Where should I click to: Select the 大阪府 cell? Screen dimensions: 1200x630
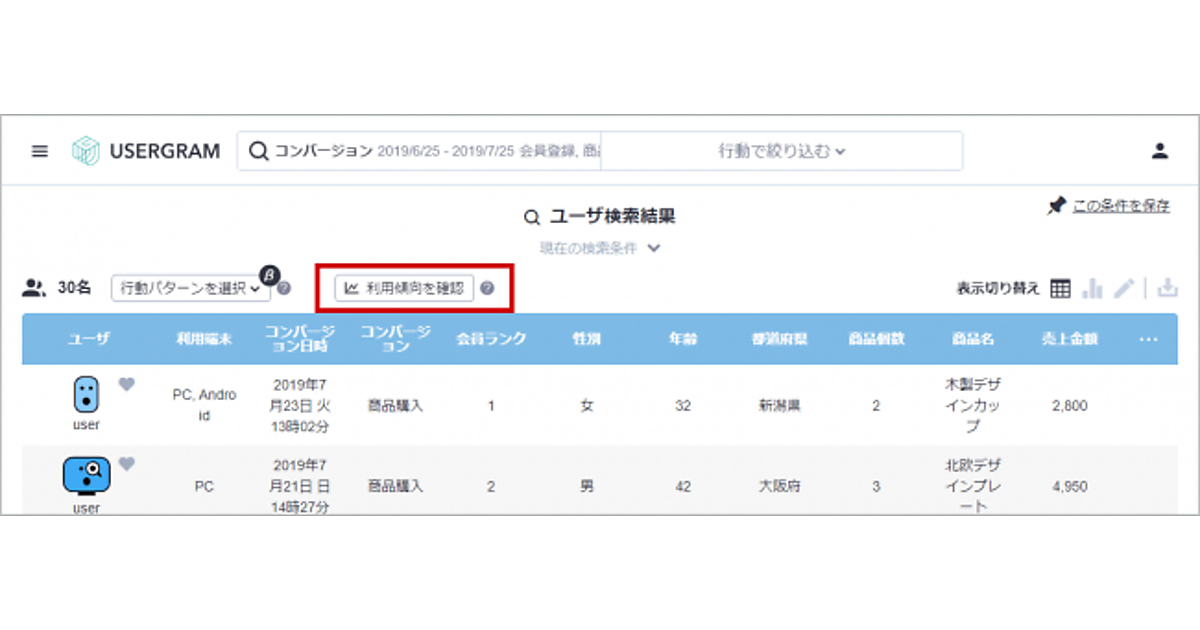point(780,487)
